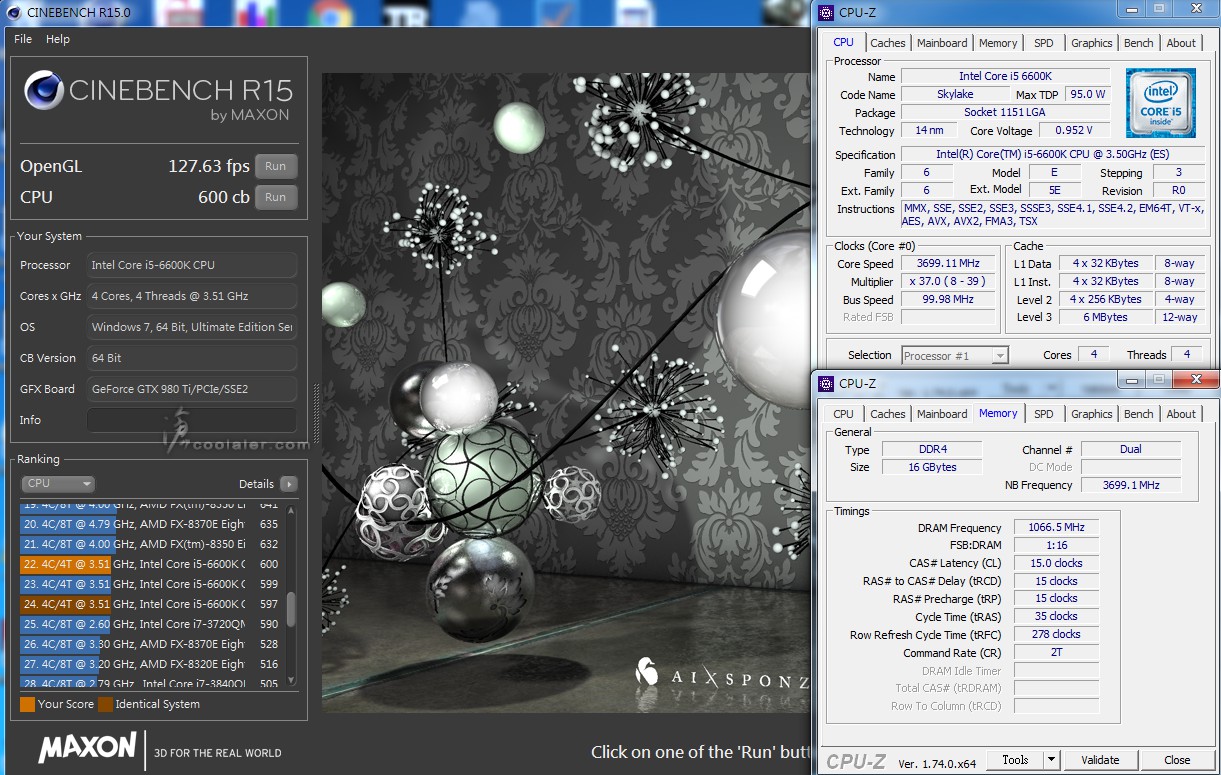Open the Processor #1 selection dropdown in CPU-Z

(x=955, y=356)
